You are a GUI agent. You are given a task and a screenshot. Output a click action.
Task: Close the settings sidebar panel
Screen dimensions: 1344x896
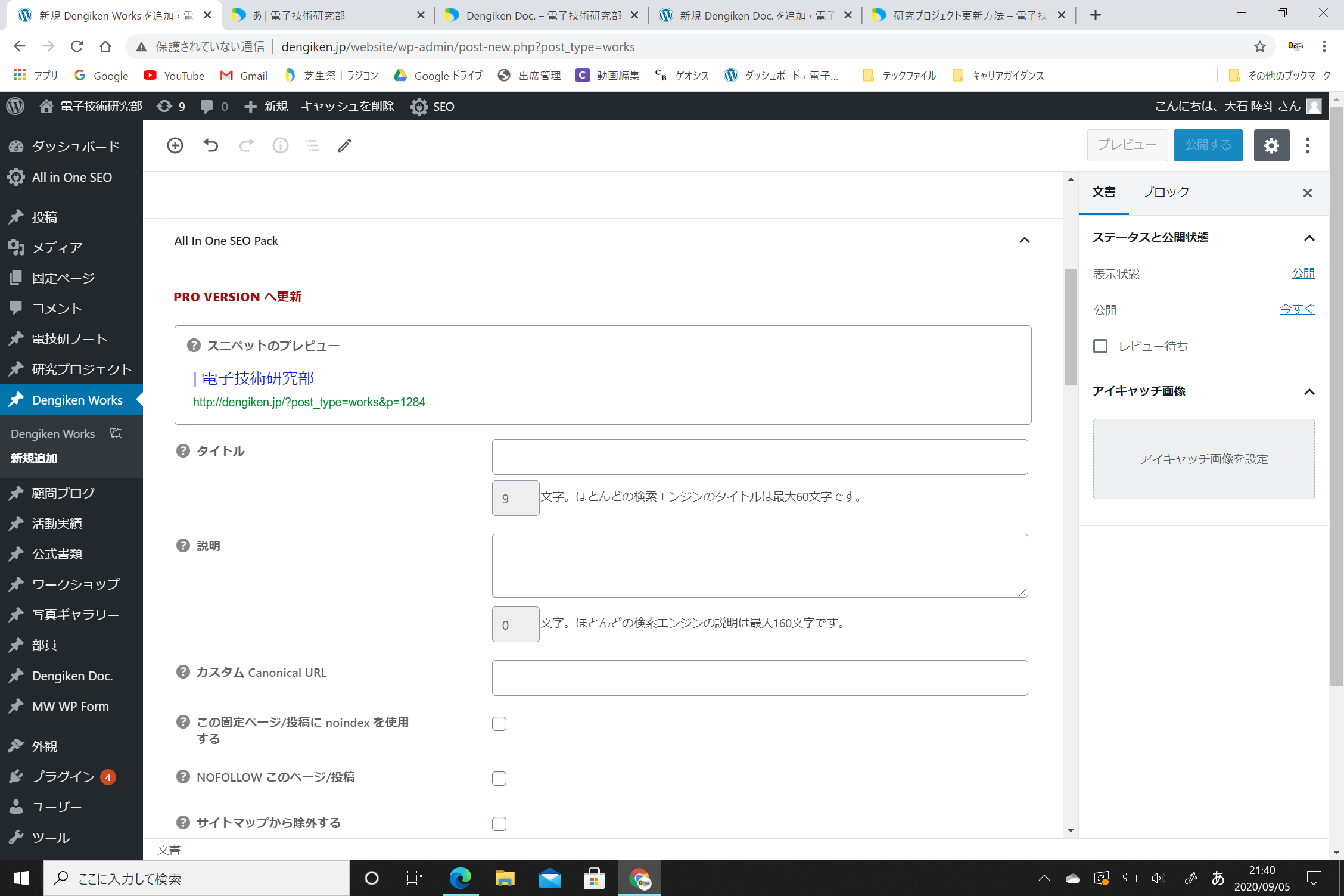1308,193
